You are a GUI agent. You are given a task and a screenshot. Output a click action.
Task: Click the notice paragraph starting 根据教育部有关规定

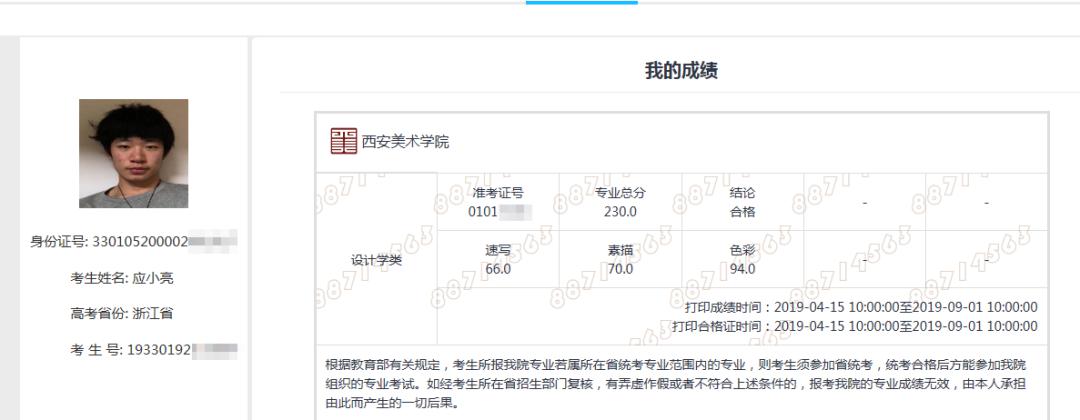point(676,384)
